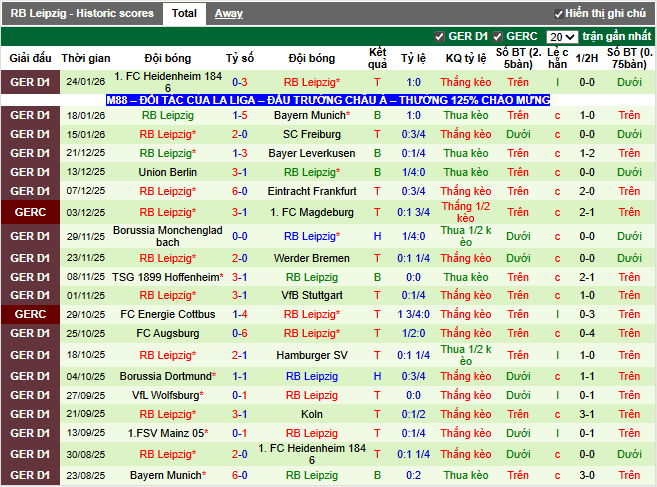Open 1.FSV Mainz 05 team link
The width and height of the screenshot is (657, 487).
pos(168,433)
